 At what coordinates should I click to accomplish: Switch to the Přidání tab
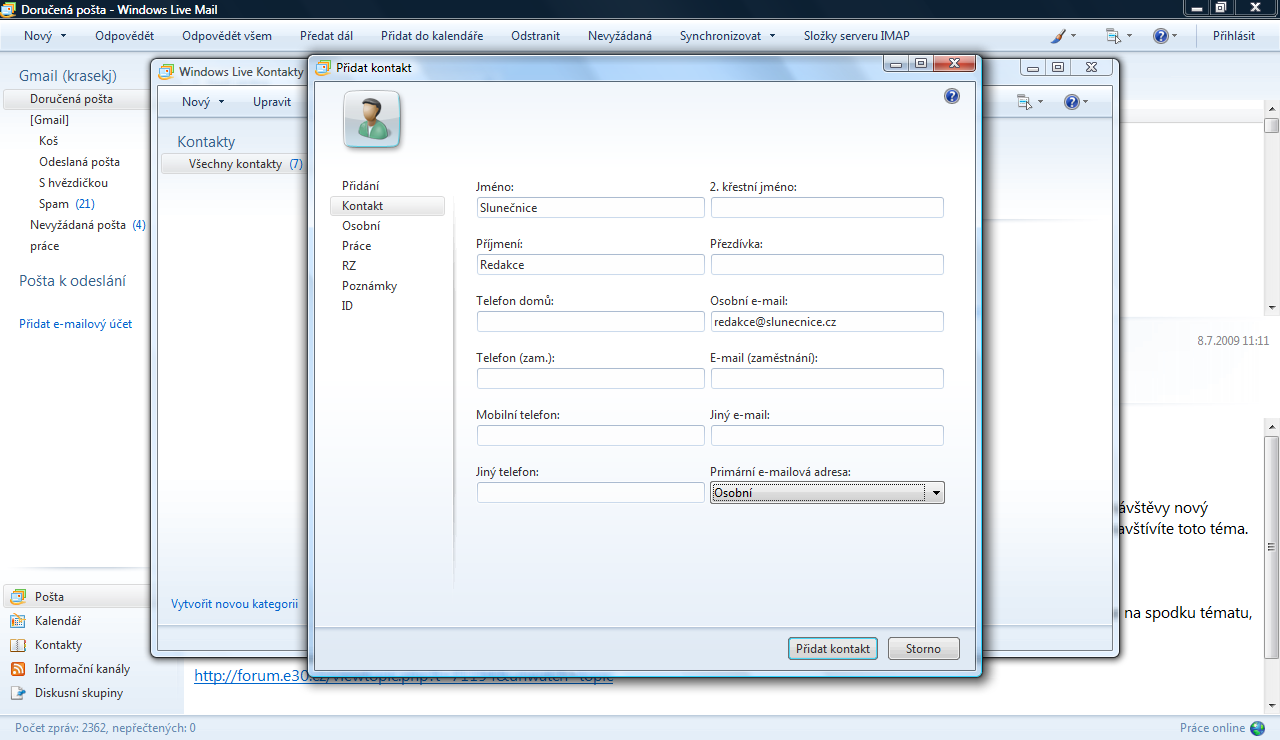pos(361,186)
